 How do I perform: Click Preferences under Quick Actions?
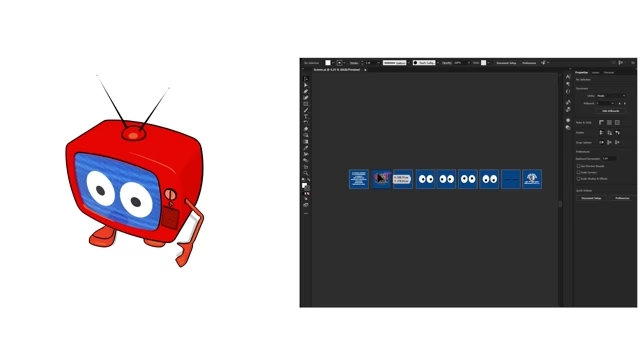tap(622, 198)
